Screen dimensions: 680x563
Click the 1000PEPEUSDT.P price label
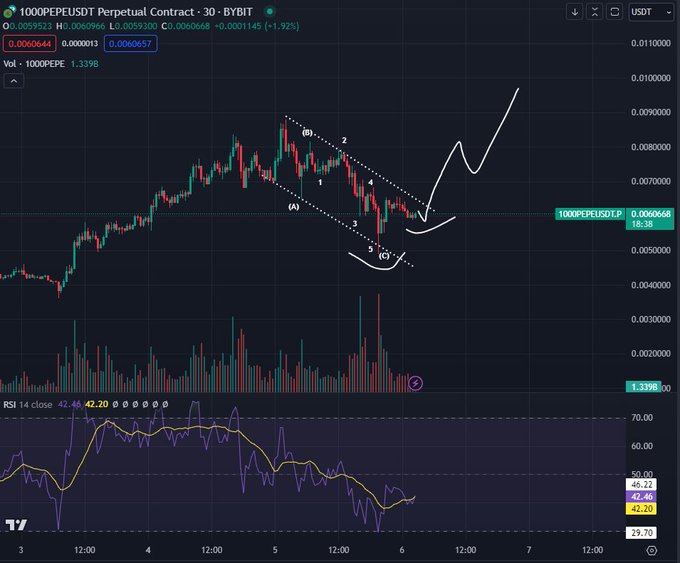[590, 214]
